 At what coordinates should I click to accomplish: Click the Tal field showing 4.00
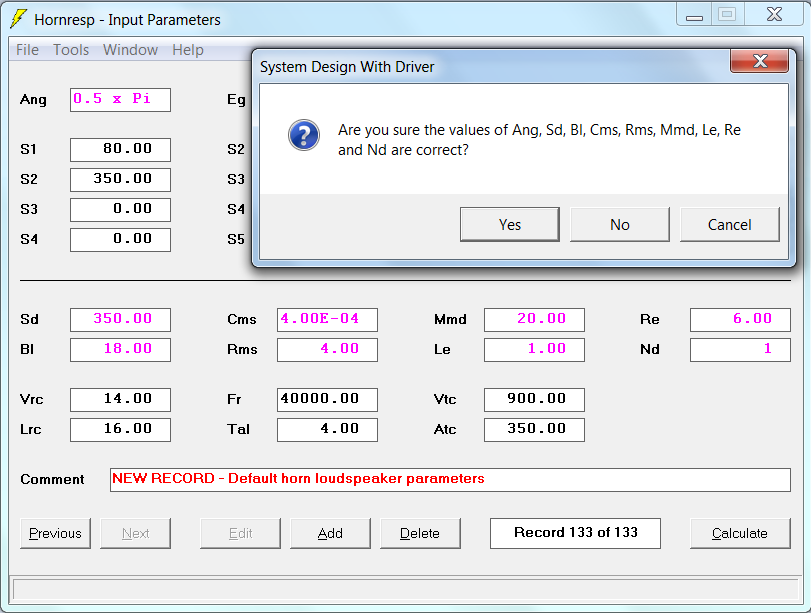(x=327, y=430)
